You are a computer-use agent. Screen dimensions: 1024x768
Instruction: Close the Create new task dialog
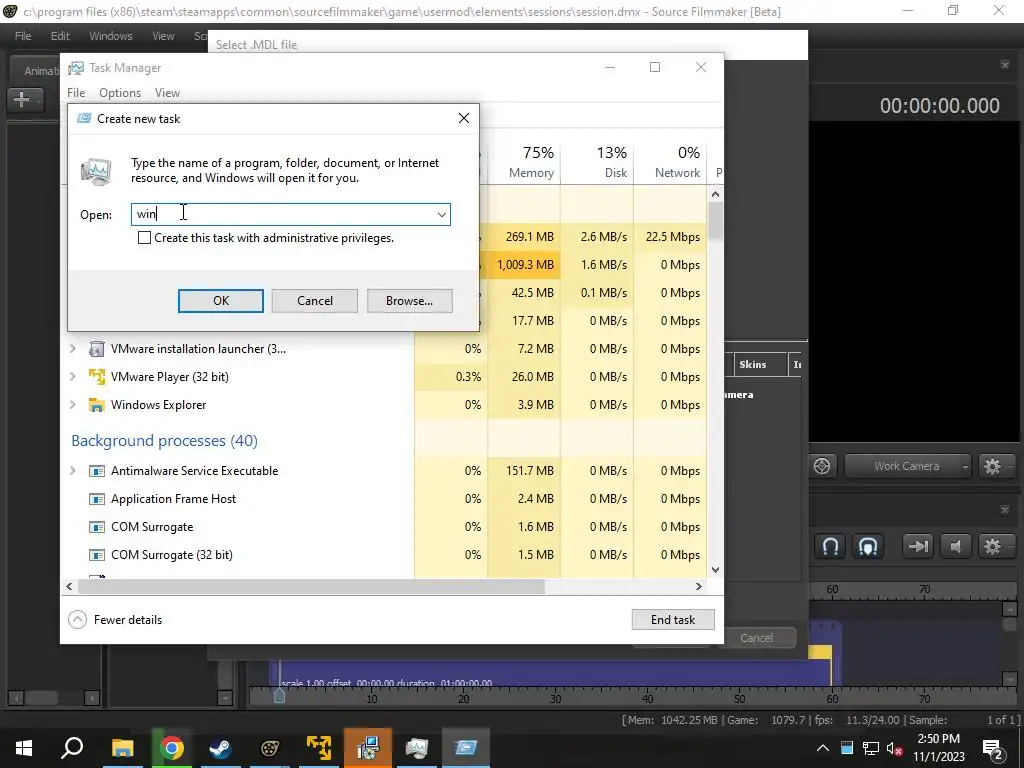pyautogui.click(x=464, y=118)
